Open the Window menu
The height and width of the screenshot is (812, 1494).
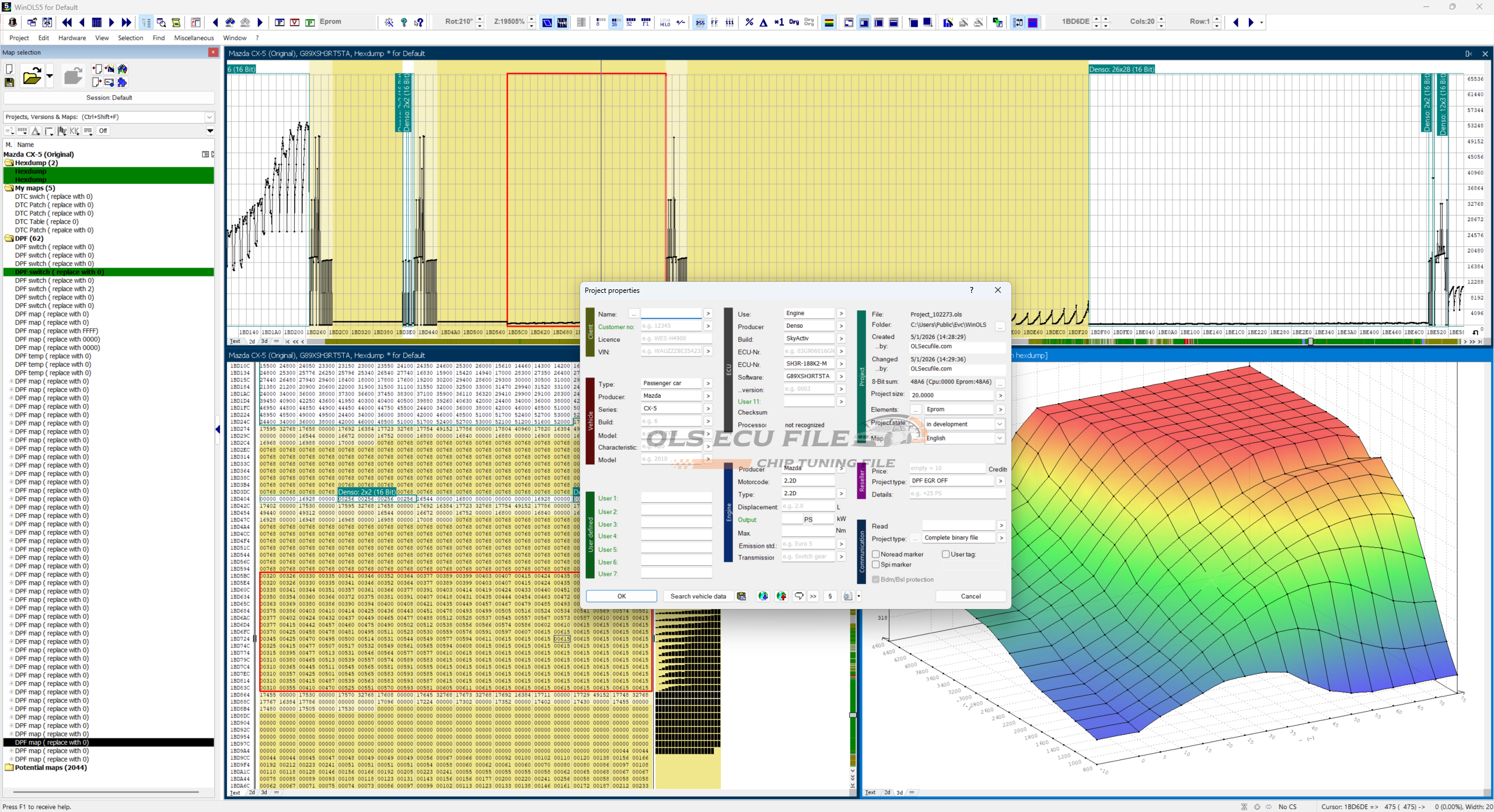(235, 38)
